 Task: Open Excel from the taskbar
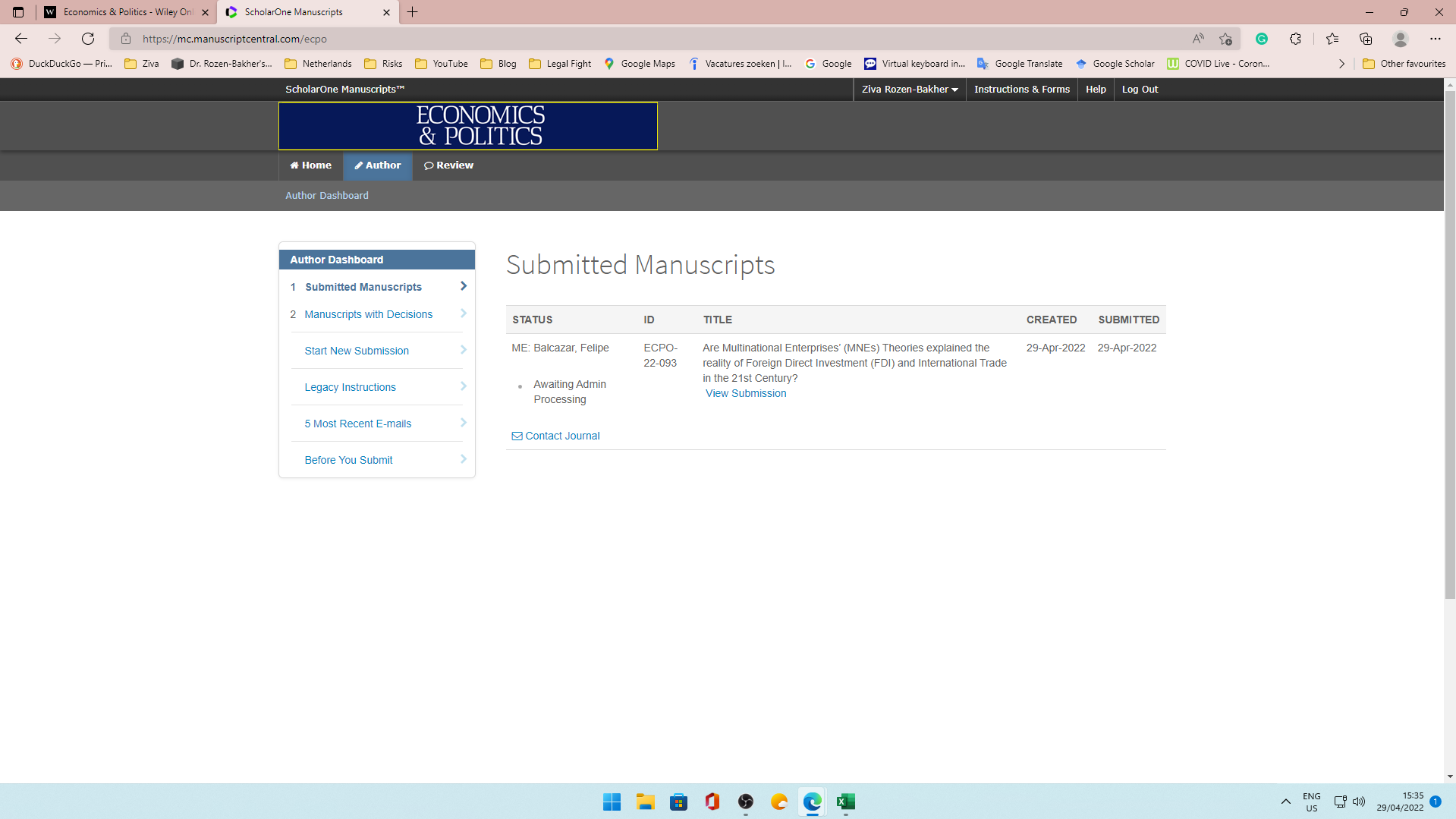(x=846, y=802)
